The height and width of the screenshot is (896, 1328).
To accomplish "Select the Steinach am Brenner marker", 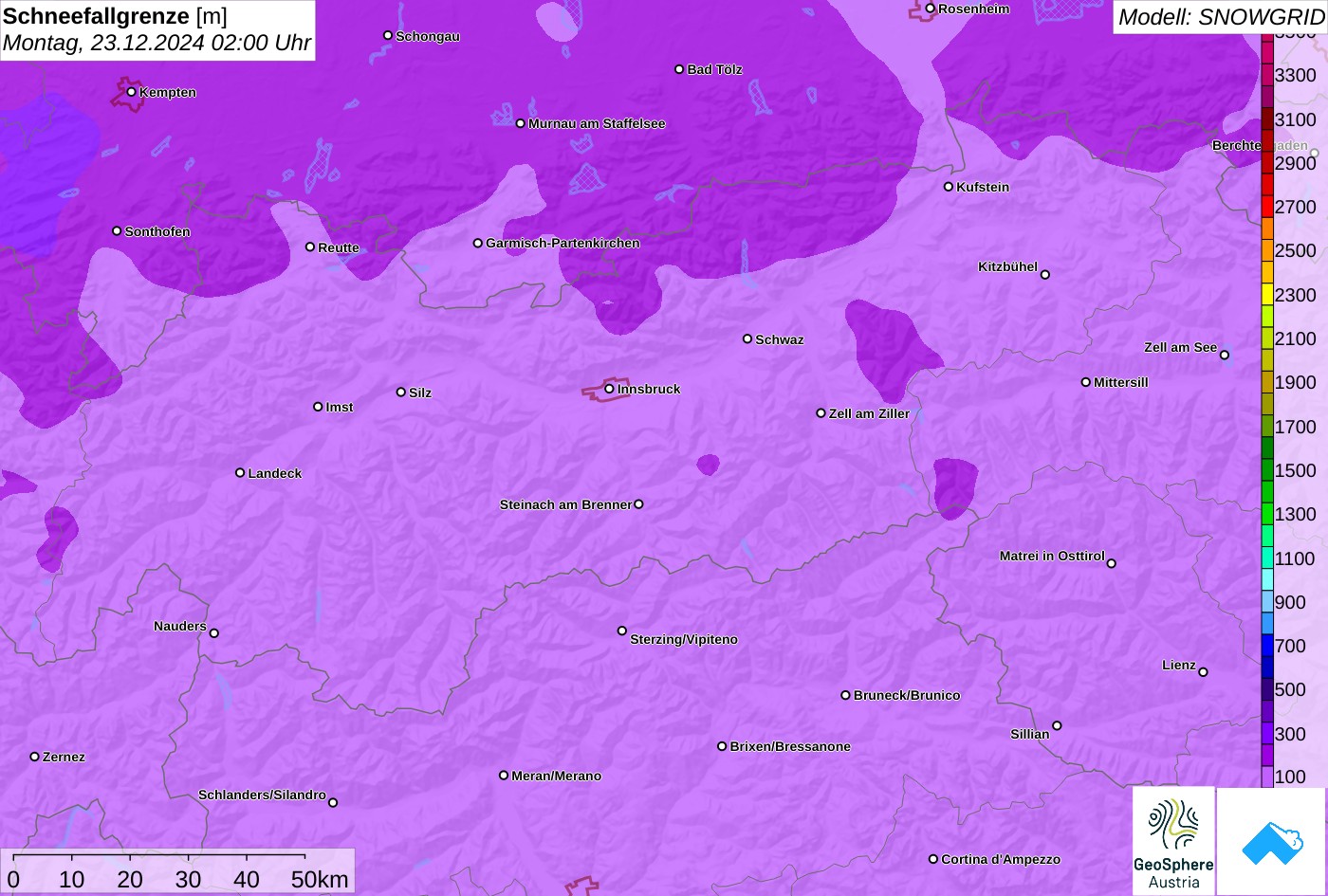I will (638, 504).
